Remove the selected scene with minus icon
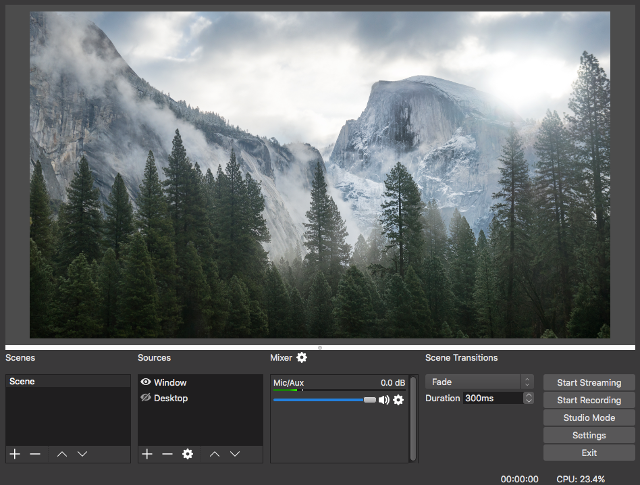 (x=35, y=454)
